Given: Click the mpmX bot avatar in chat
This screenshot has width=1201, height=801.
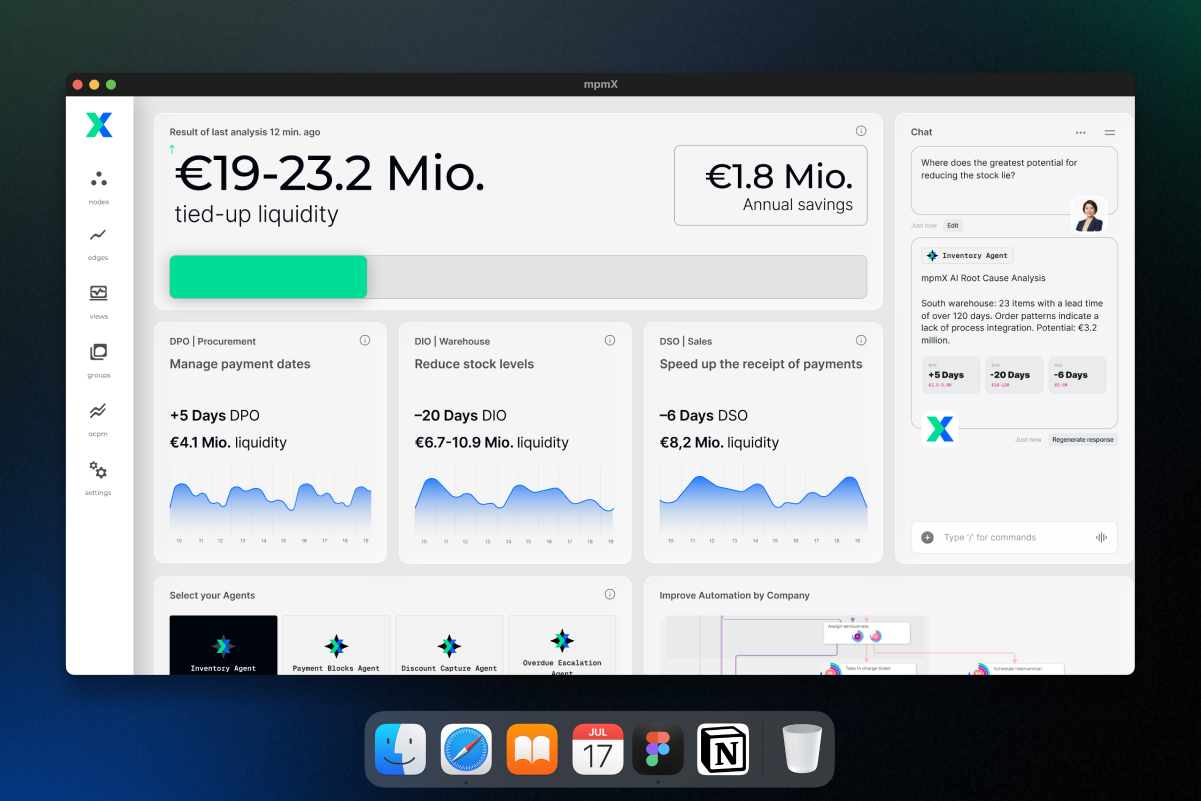Looking at the screenshot, I should point(939,429).
